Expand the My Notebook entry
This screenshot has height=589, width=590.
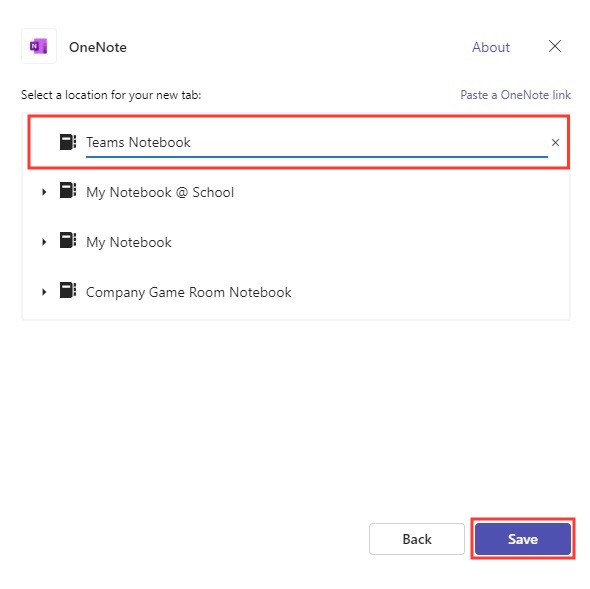pos(44,242)
